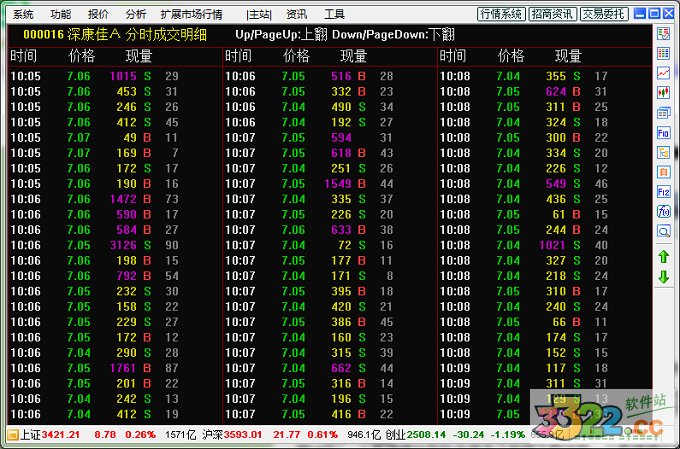
Task: Click first column 现量 header
Action: click(139, 56)
